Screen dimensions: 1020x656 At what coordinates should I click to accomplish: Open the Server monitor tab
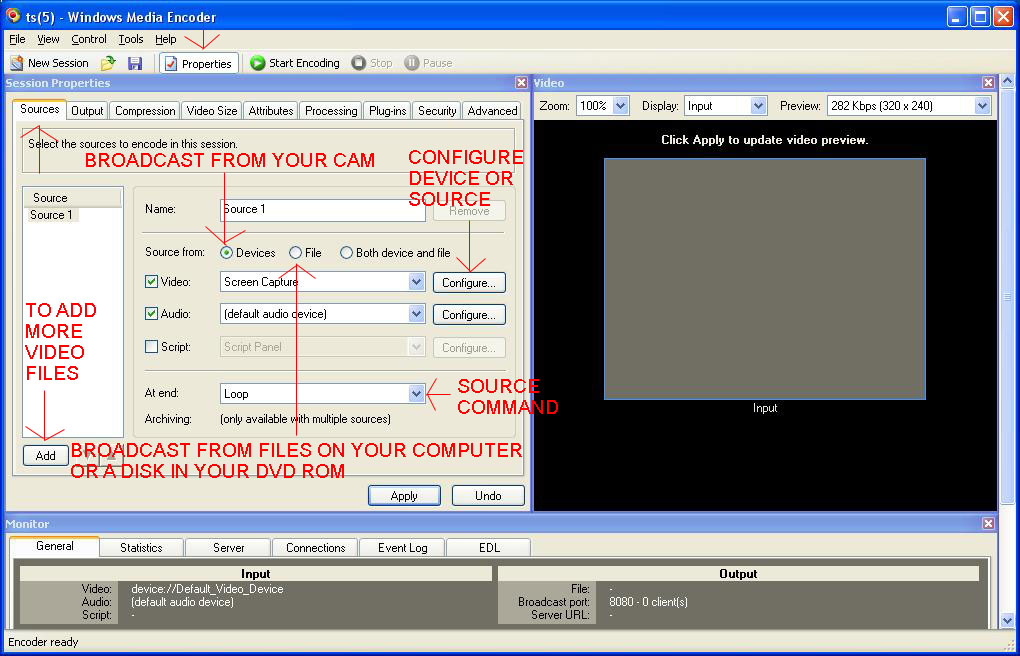pyautogui.click(x=228, y=547)
